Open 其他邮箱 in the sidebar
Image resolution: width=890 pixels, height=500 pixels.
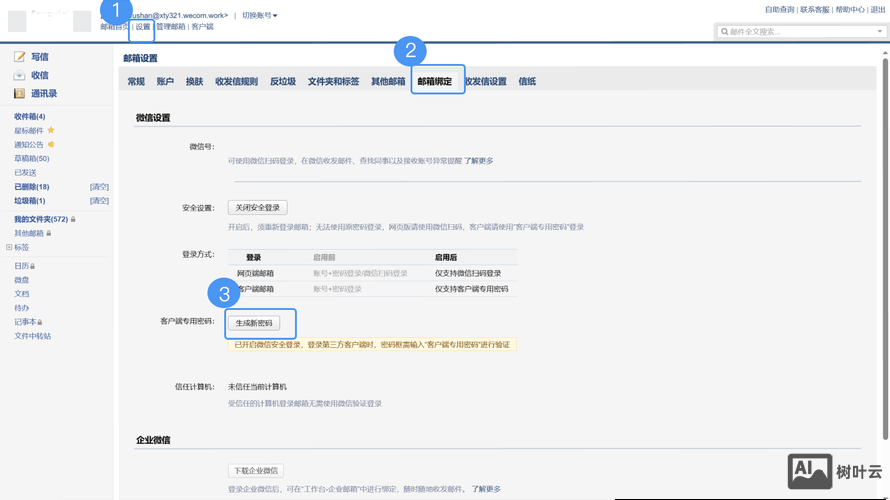coord(29,233)
